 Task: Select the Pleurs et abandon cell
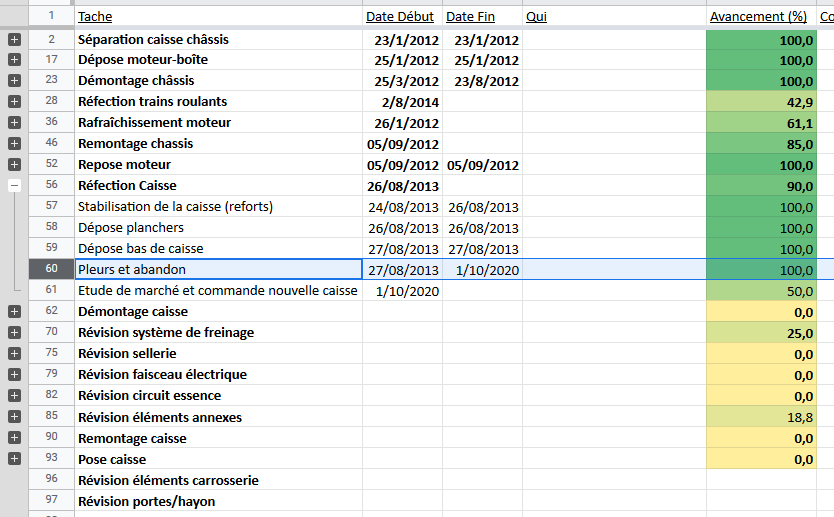(218, 269)
